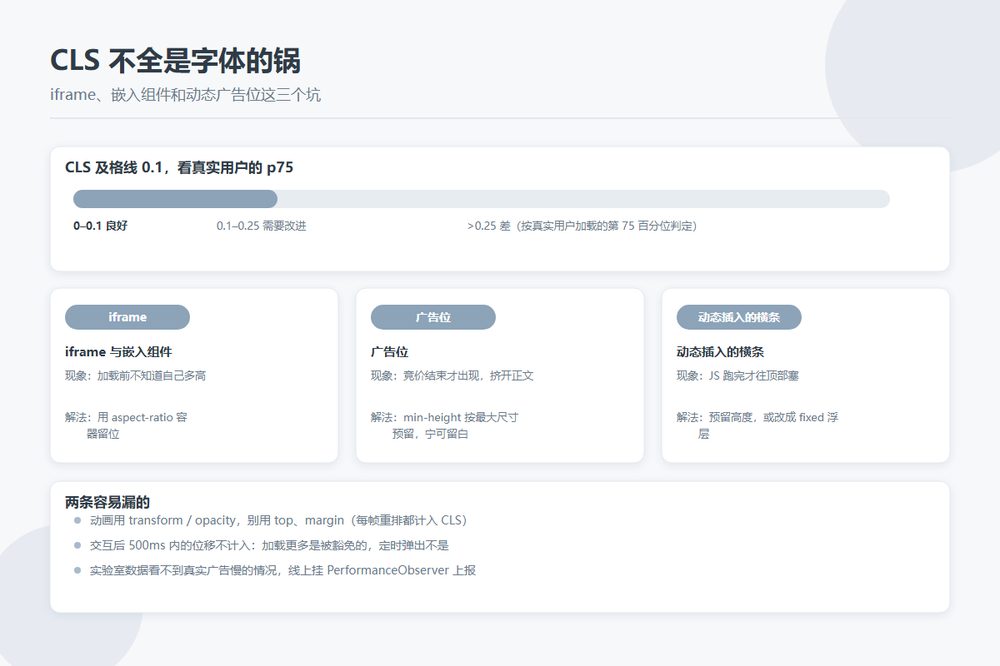Viewport: 1000px width, 666px height.
Task: Click the '广告位' pill badge
Action: point(433,317)
